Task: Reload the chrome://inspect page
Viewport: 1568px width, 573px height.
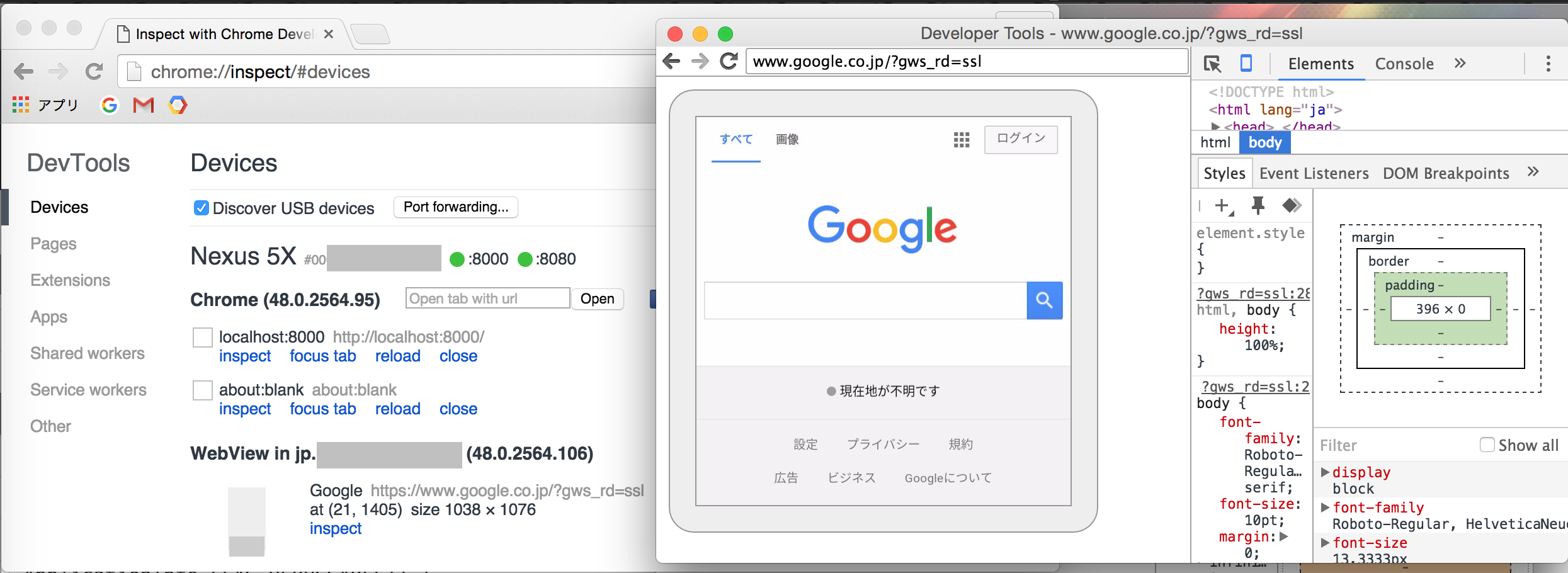Action: (94, 72)
